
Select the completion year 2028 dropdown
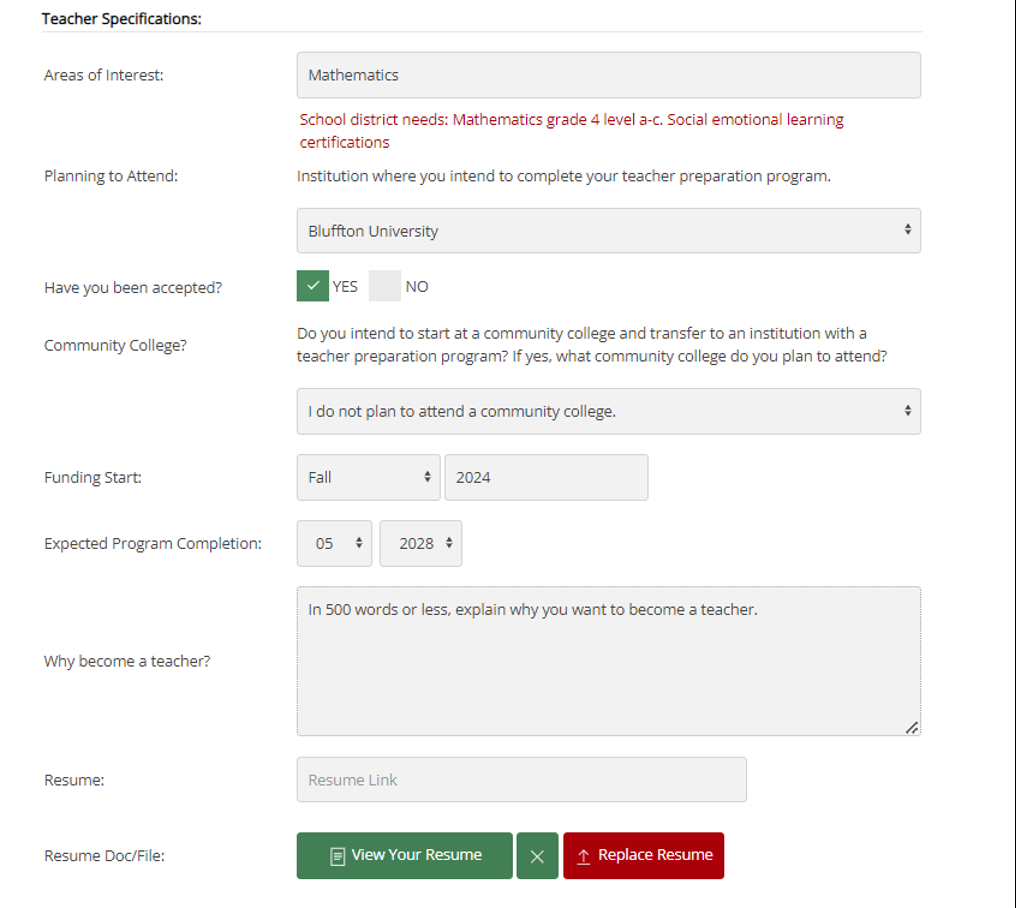421,543
